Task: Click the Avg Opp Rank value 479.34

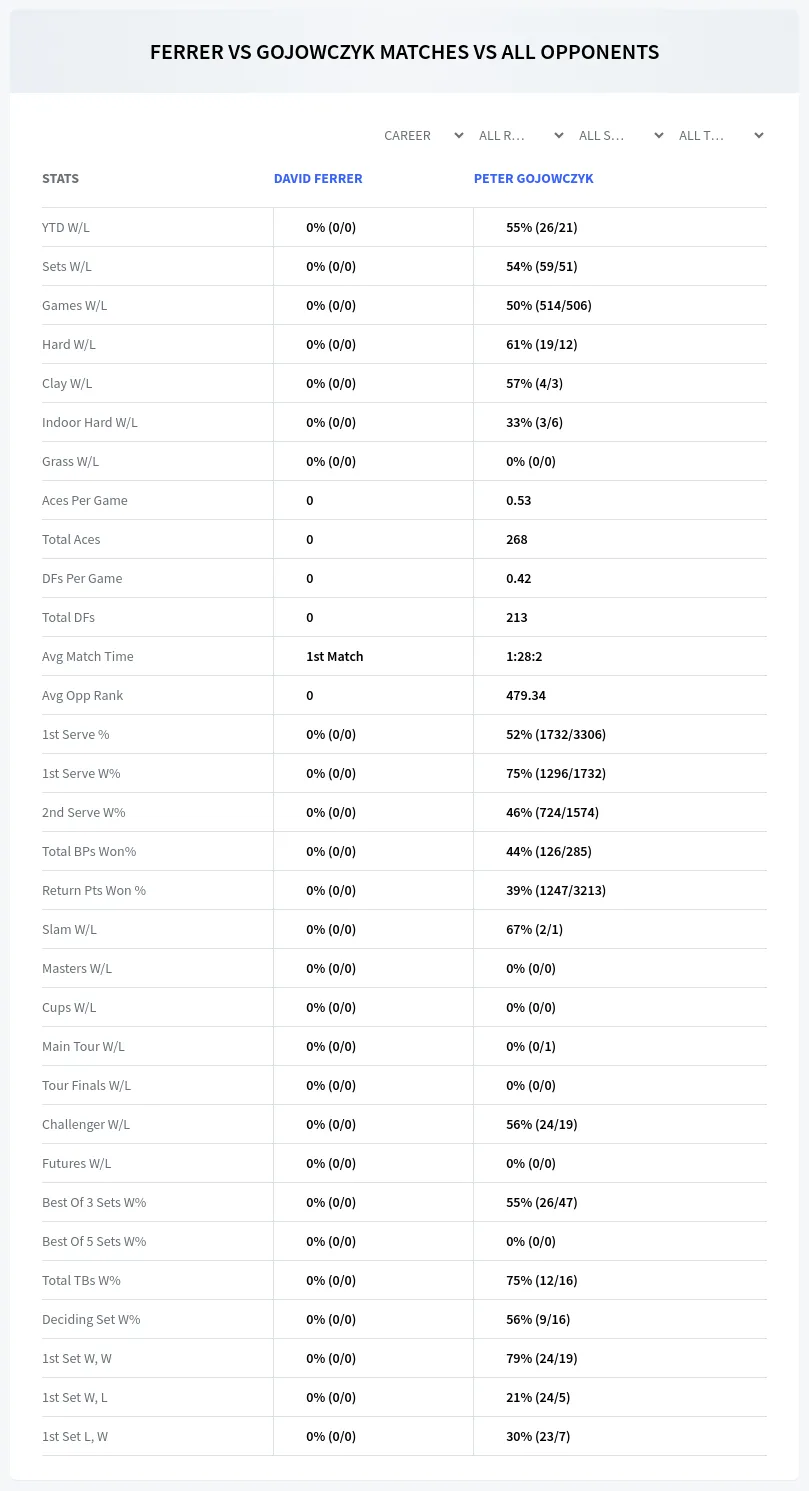Action: (526, 695)
